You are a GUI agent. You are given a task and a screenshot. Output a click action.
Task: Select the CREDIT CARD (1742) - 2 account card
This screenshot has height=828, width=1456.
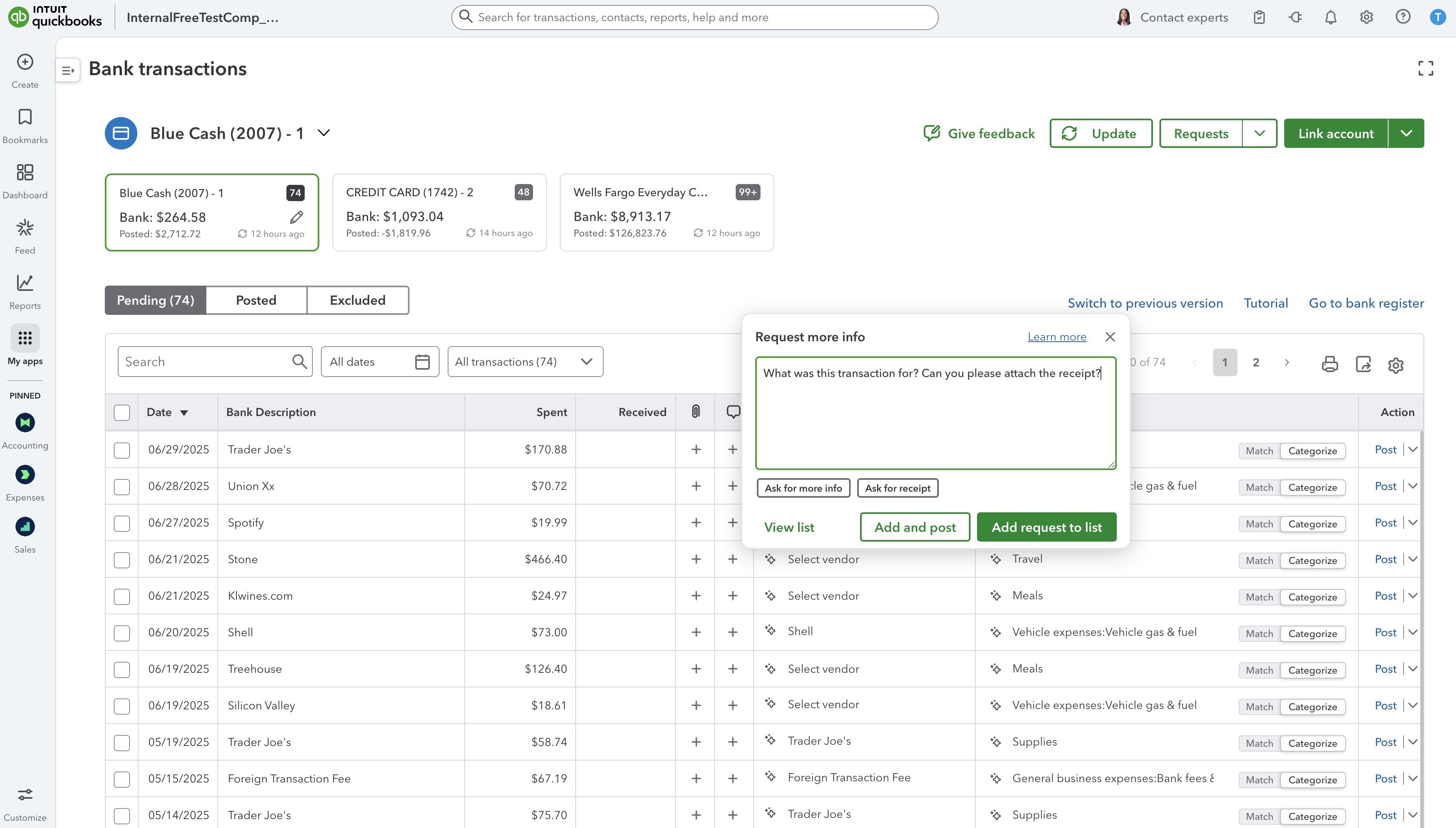(x=440, y=212)
